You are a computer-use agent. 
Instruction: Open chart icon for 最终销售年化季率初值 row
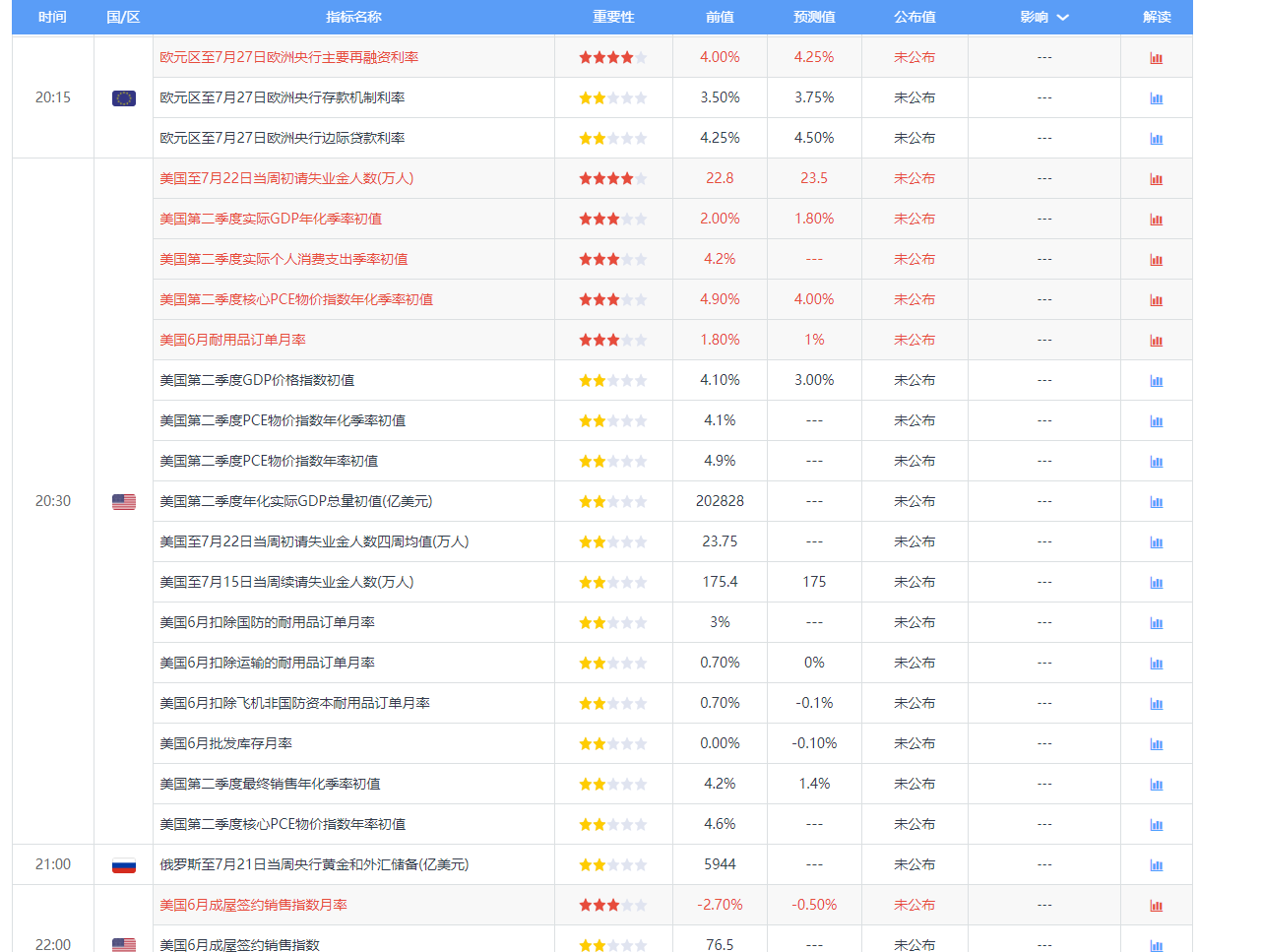click(1157, 785)
